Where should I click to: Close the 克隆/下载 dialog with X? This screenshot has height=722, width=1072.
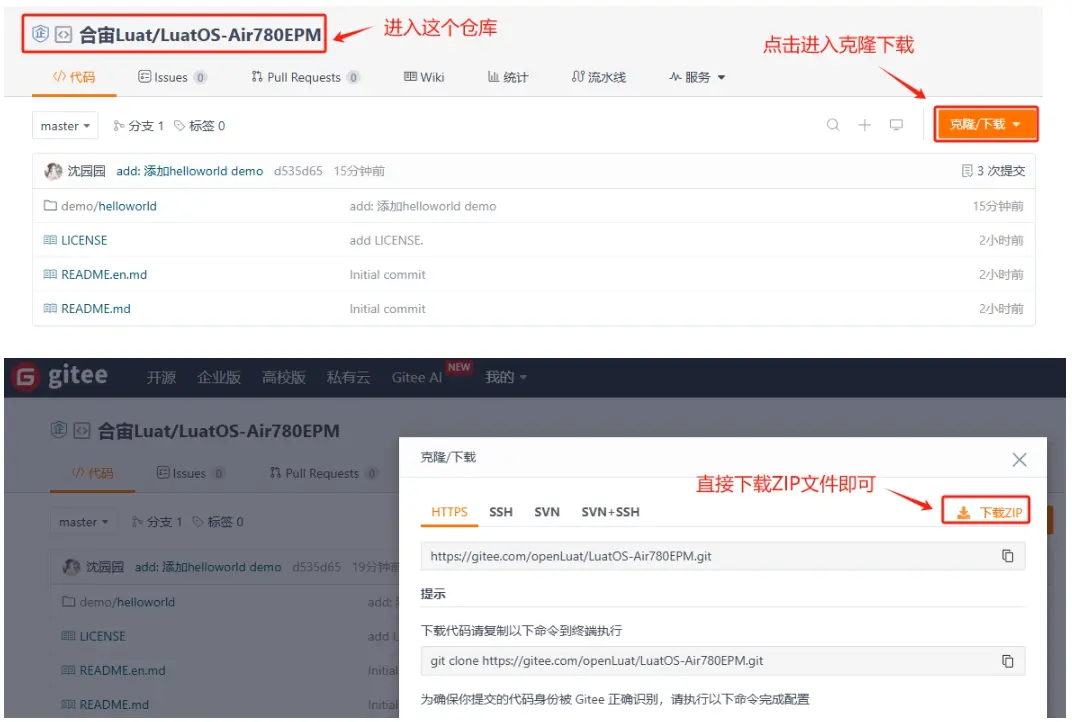coord(1019,459)
